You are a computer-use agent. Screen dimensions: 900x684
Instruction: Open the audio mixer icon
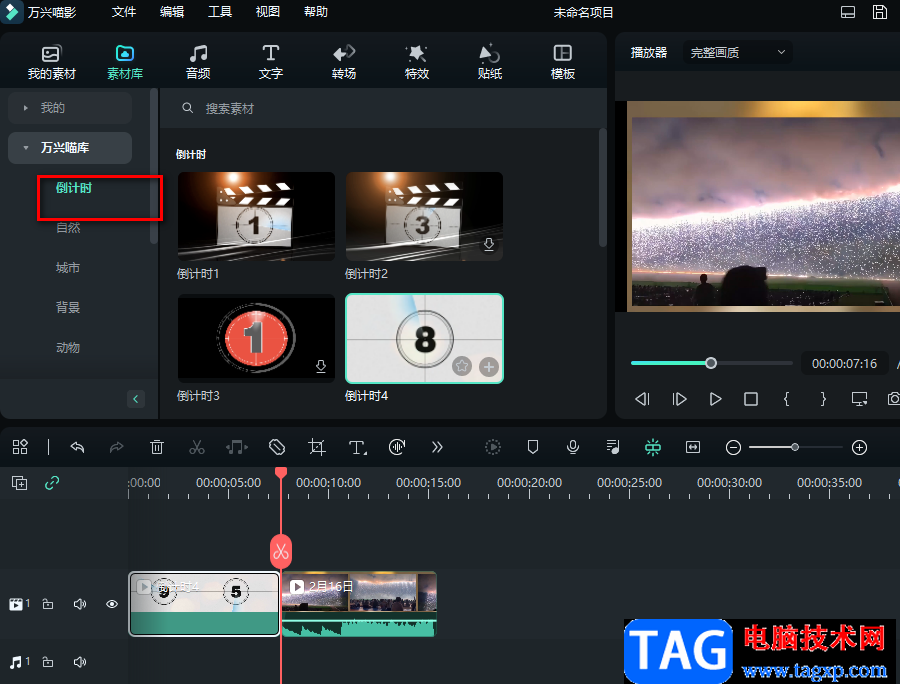click(613, 447)
